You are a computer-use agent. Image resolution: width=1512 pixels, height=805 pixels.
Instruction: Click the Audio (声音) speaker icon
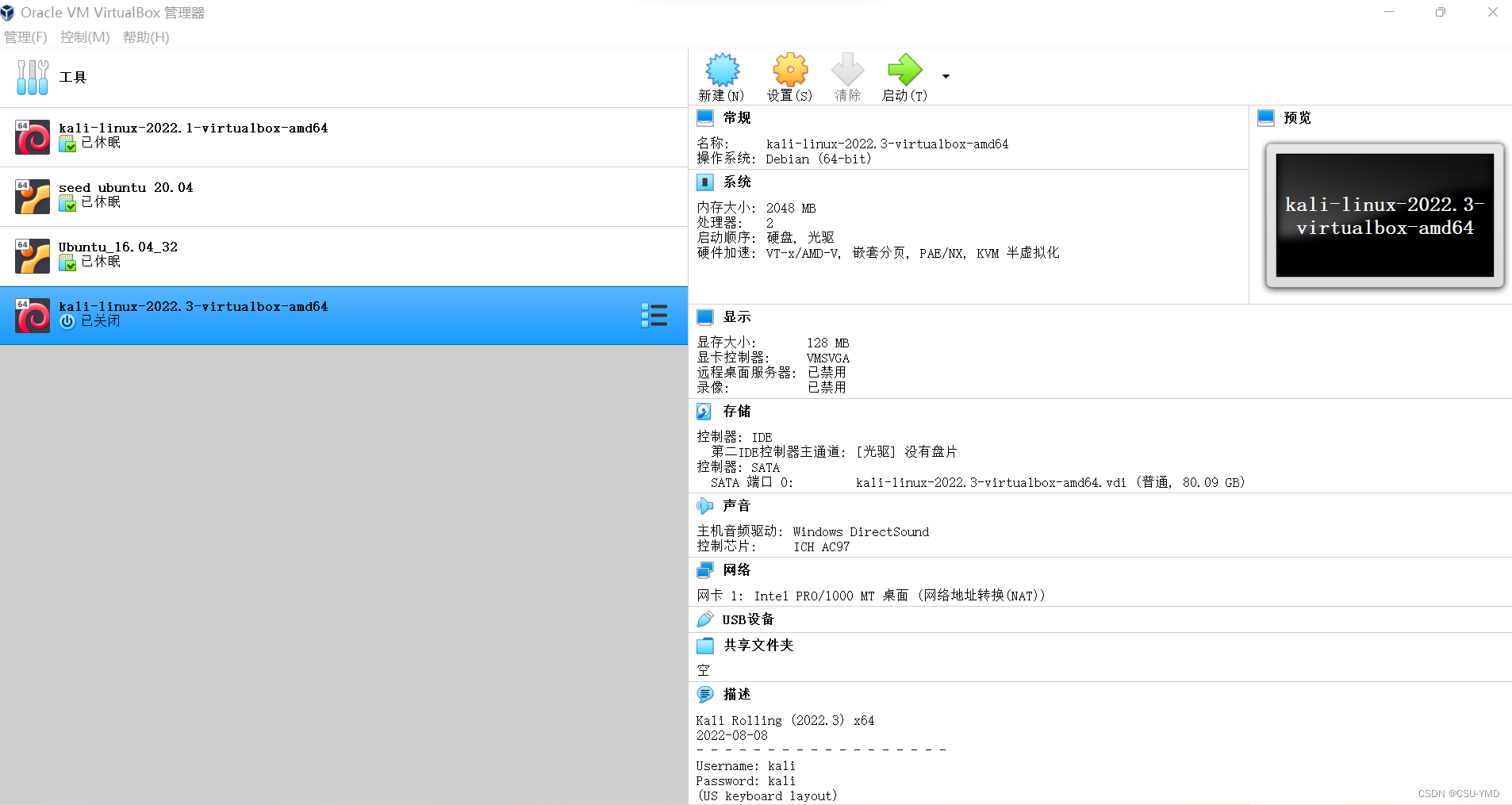pos(704,506)
